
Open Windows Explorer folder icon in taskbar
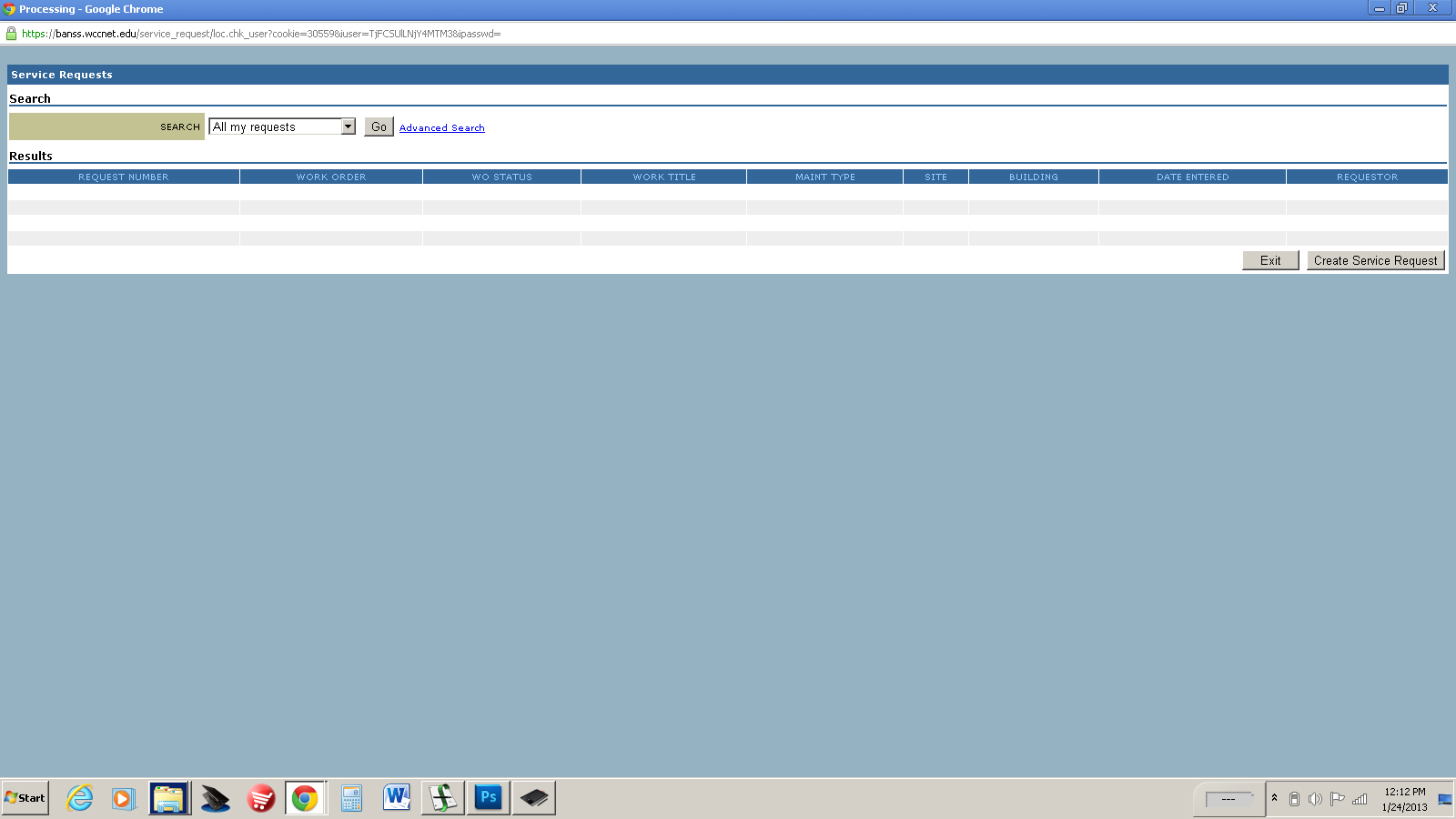169,798
